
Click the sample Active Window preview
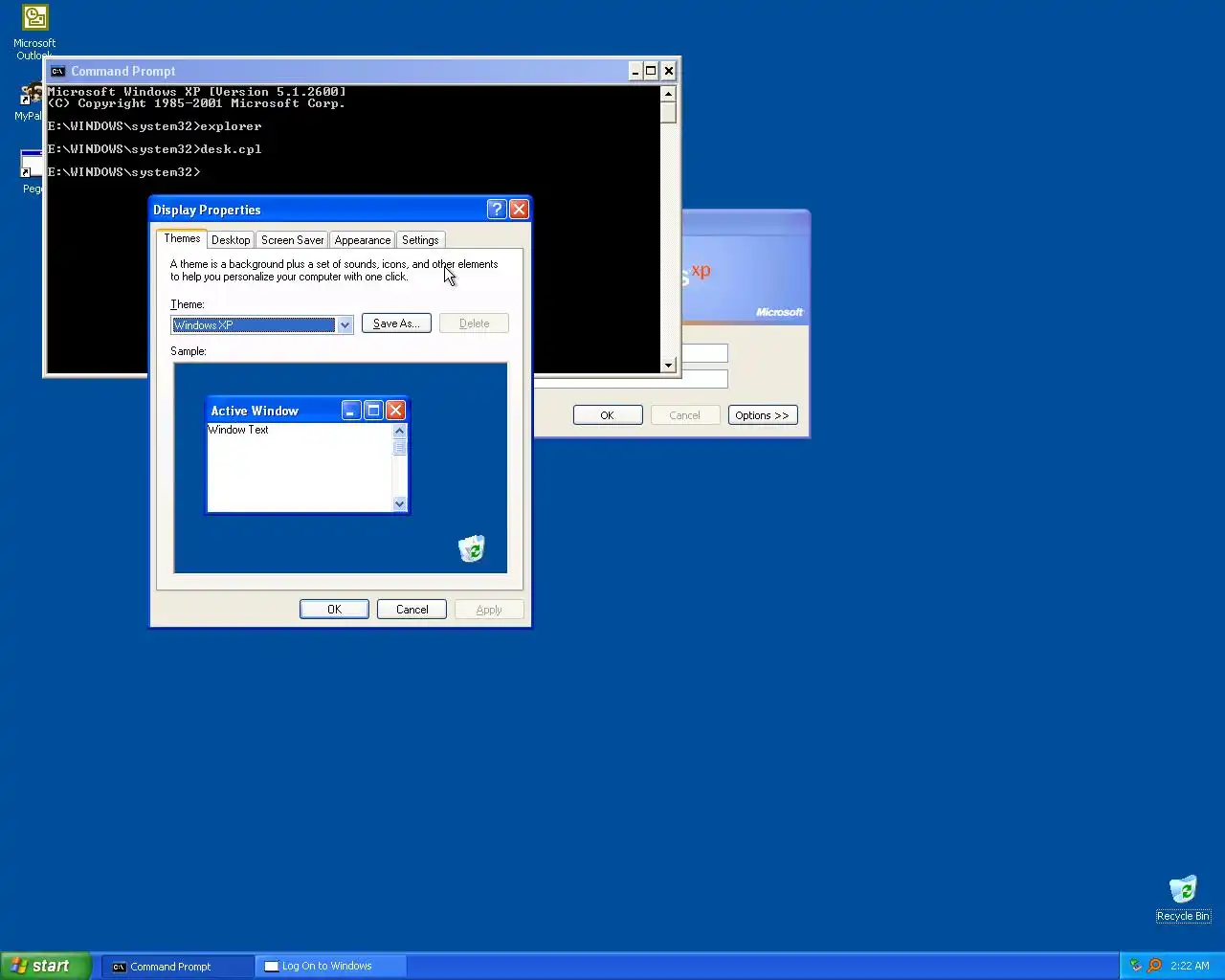click(x=307, y=456)
